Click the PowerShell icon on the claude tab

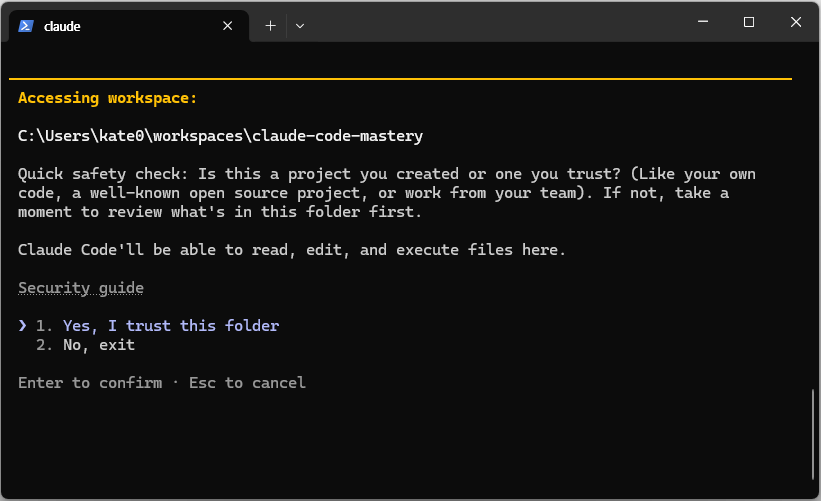click(x=26, y=26)
